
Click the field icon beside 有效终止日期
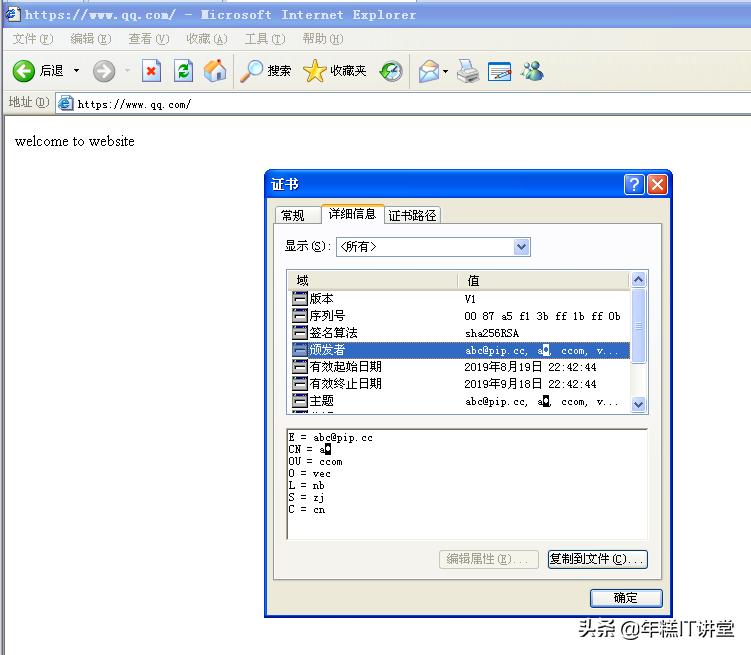coord(300,384)
